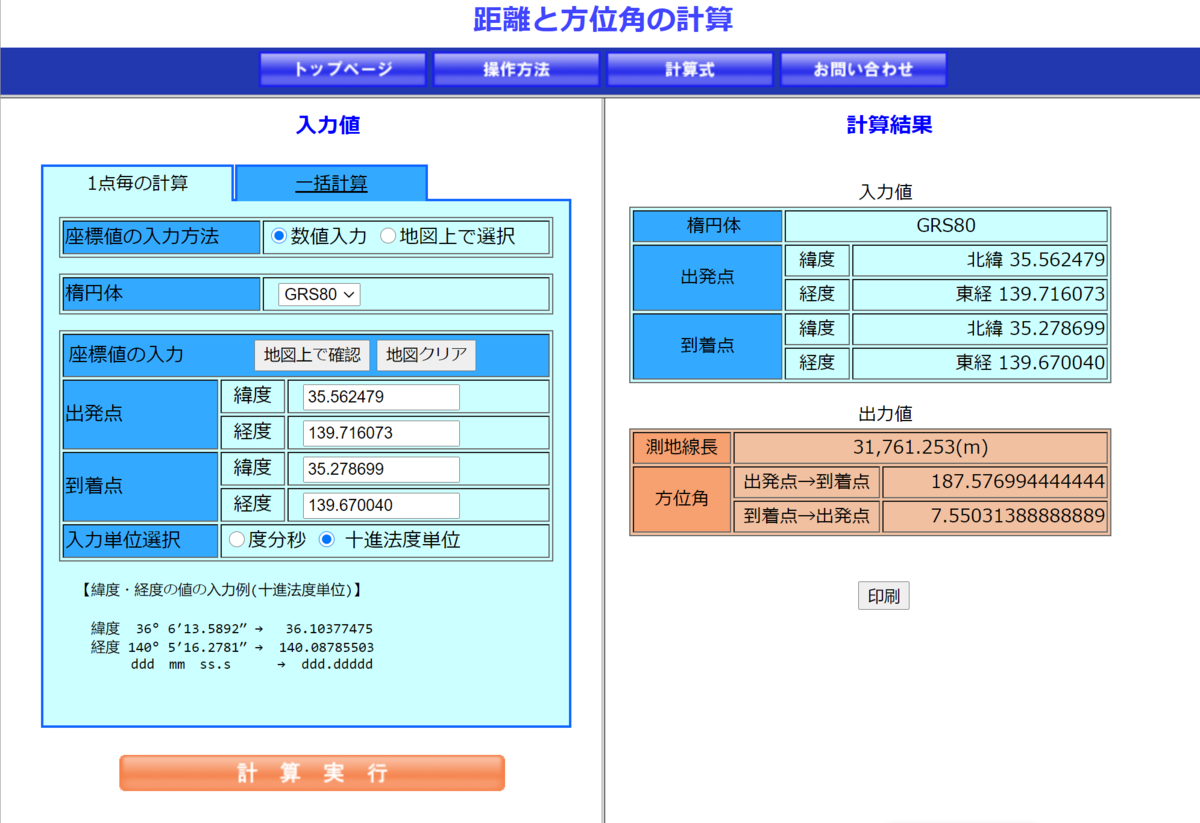Click the 距離と方位角の計算 page title
Image resolution: width=1200 pixels, height=823 pixels.
coord(603,19)
